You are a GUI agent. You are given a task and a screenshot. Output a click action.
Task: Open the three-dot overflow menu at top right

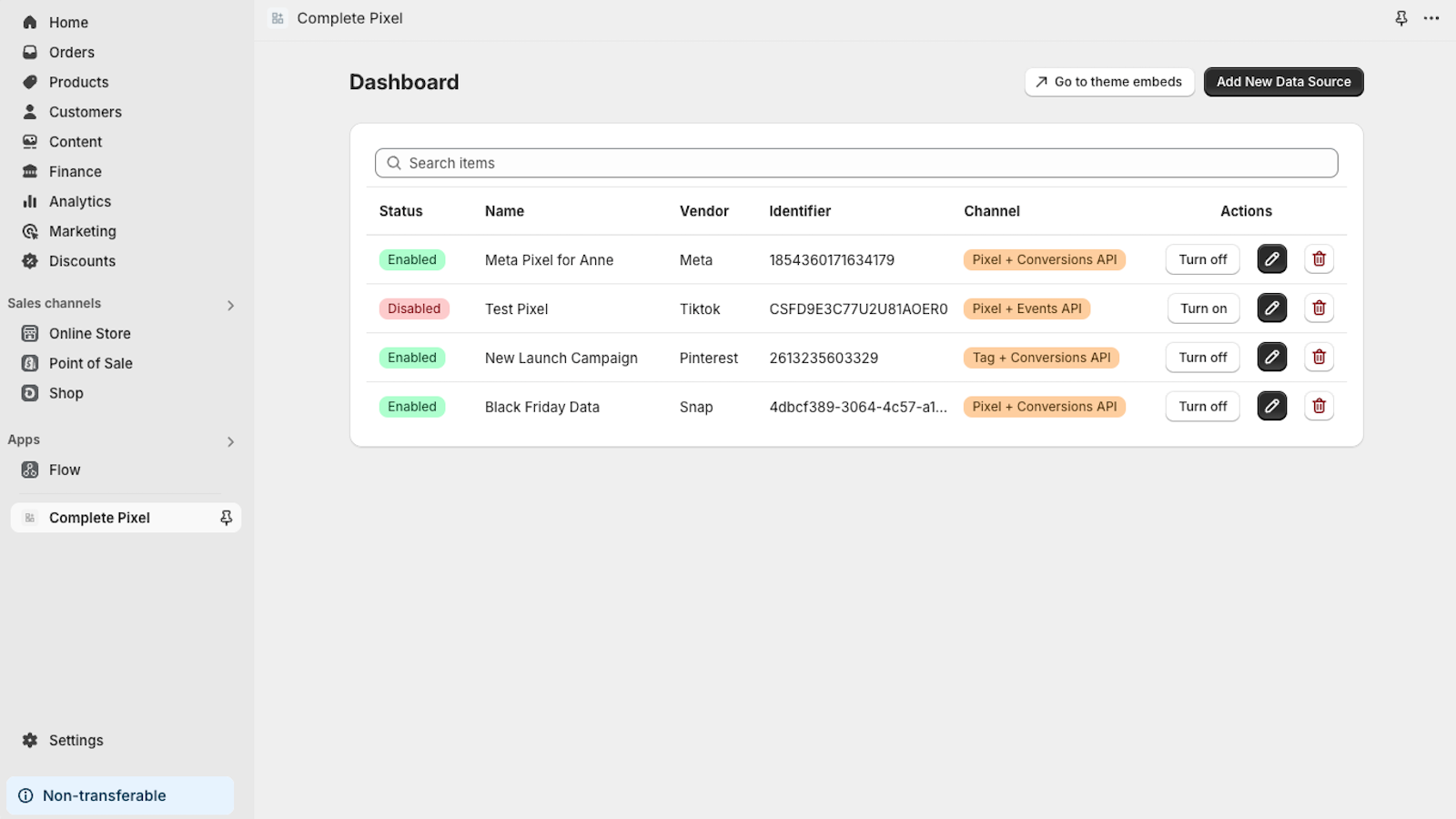(1431, 18)
